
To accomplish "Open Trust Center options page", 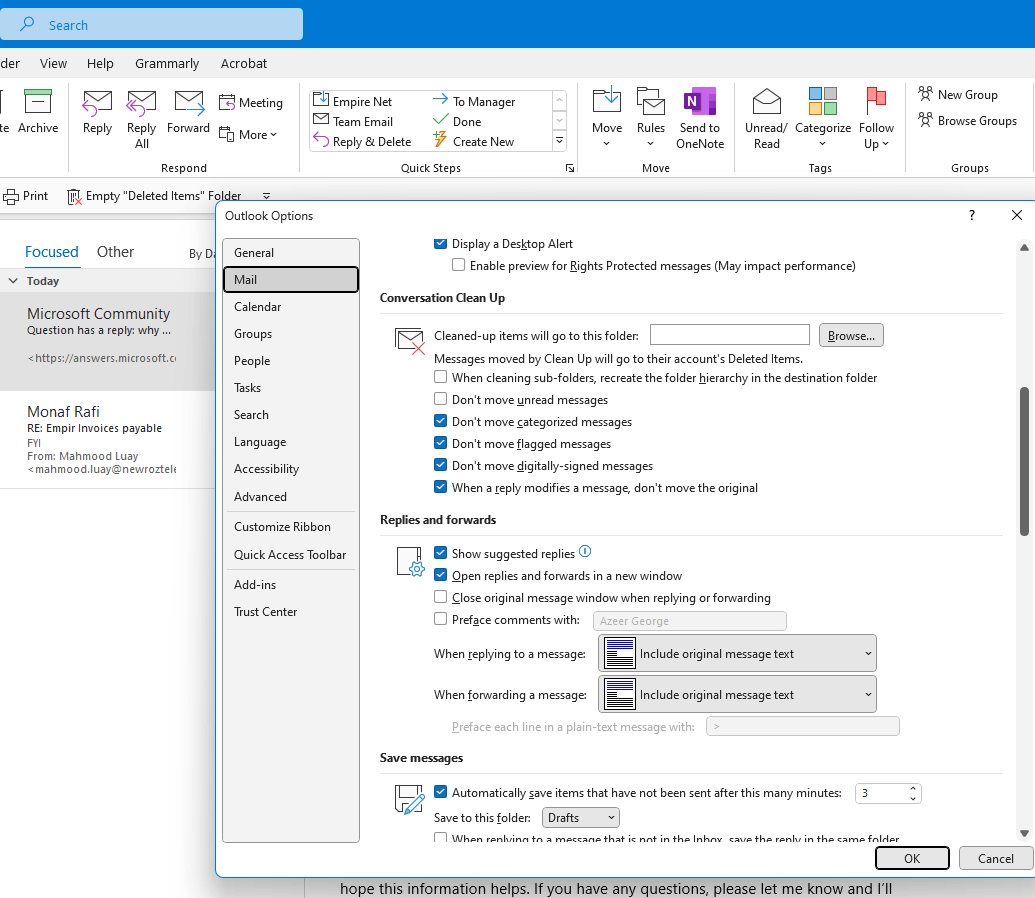I will pyautogui.click(x=291, y=611).
